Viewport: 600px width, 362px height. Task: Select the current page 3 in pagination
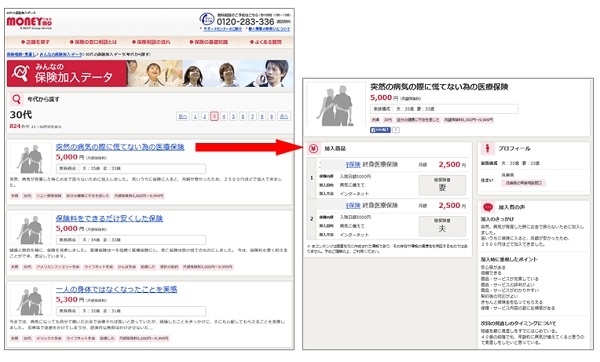pyautogui.click(x=214, y=116)
